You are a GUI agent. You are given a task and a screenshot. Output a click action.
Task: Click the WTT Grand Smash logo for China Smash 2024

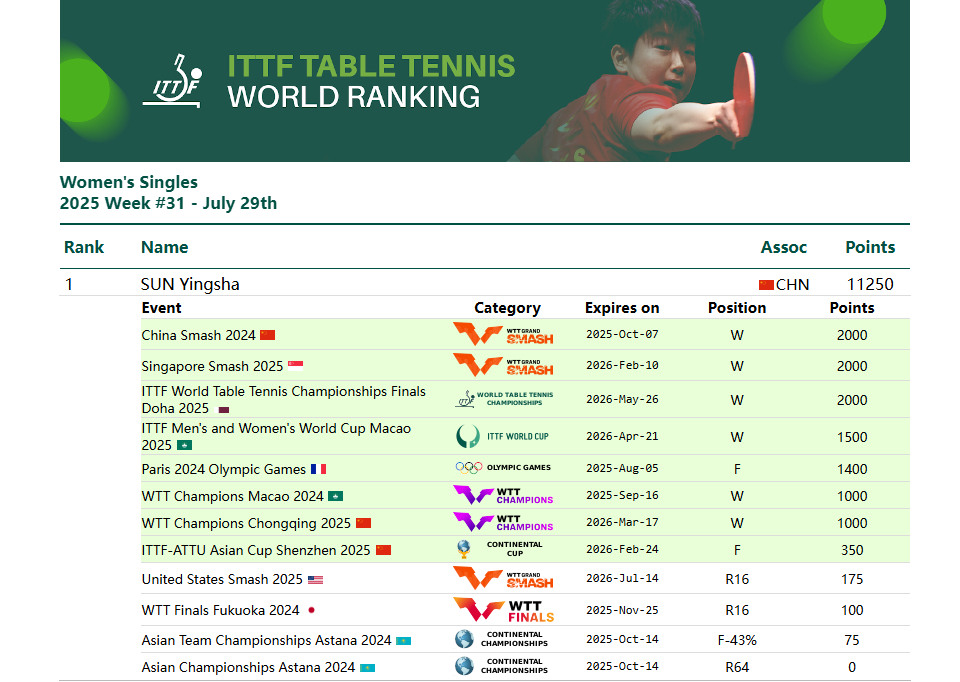(x=503, y=334)
